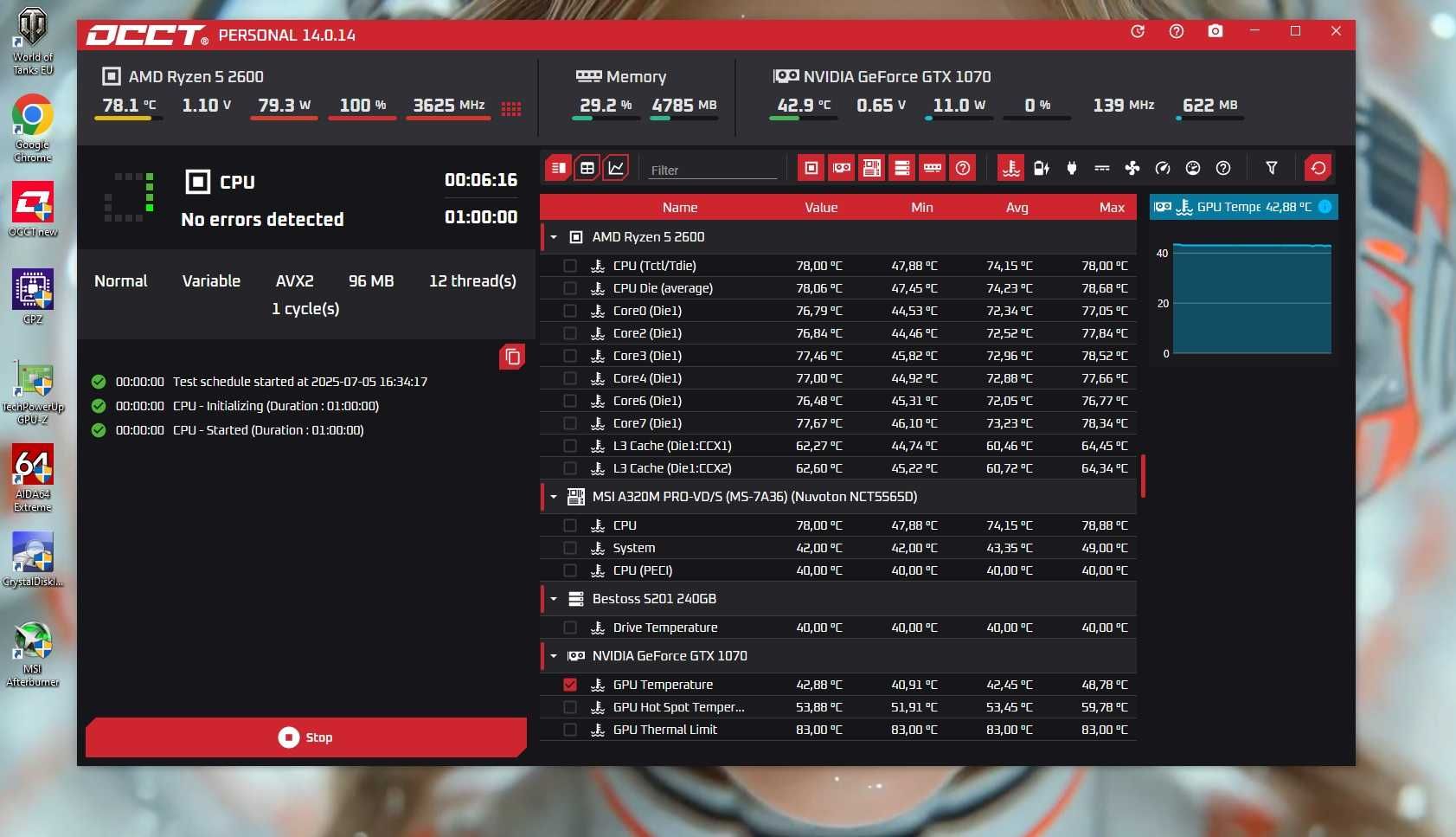Collapse the MSI A320M PRO-VD/S group
Screen dimensions: 1456x837
tap(554, 497)
